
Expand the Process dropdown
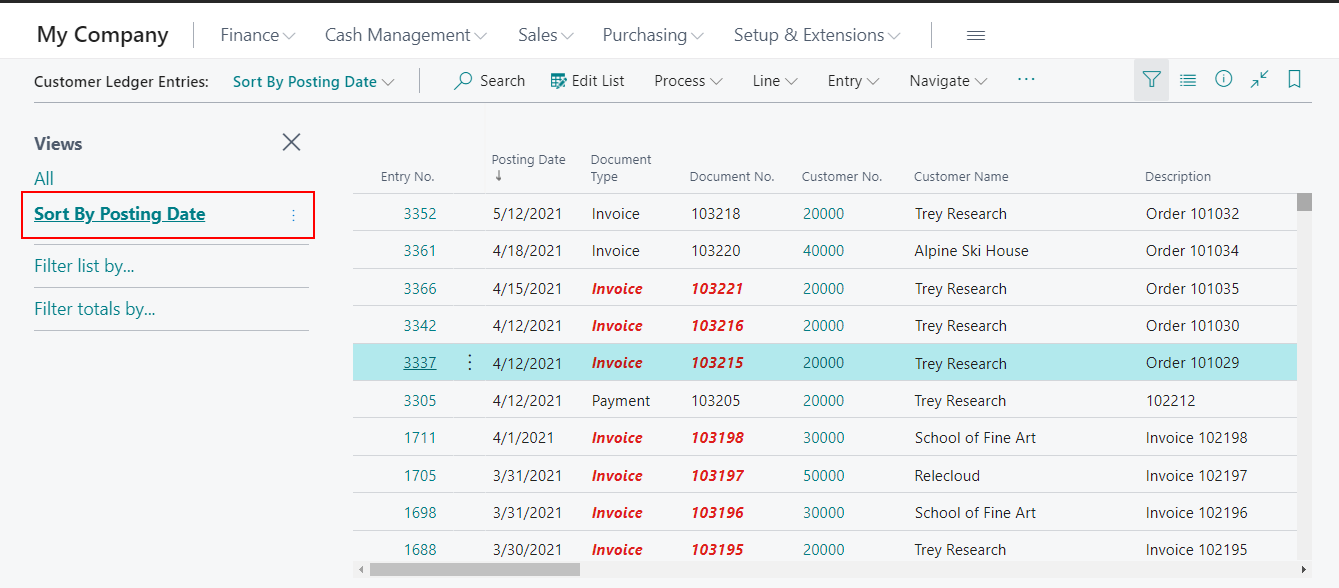(x=688, y=80)
